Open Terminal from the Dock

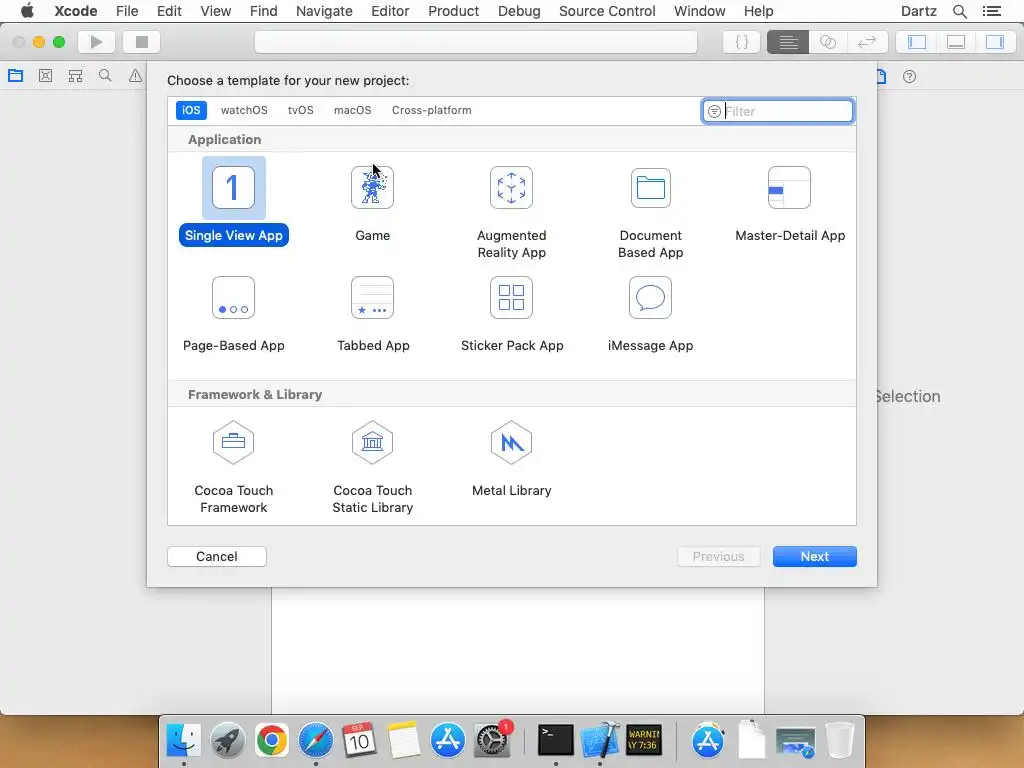(556, 740)
